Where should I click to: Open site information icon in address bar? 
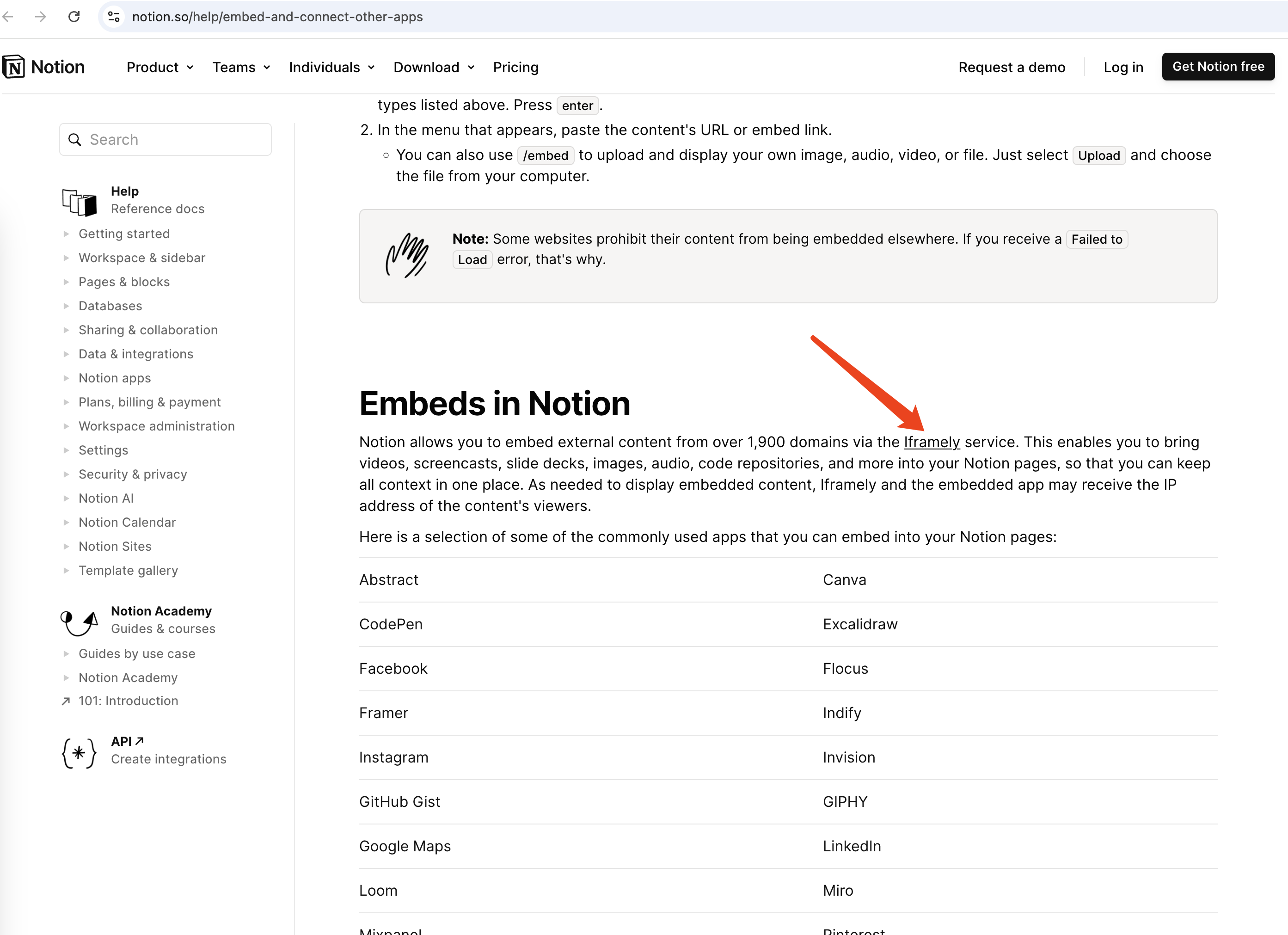tap(114, 17)
